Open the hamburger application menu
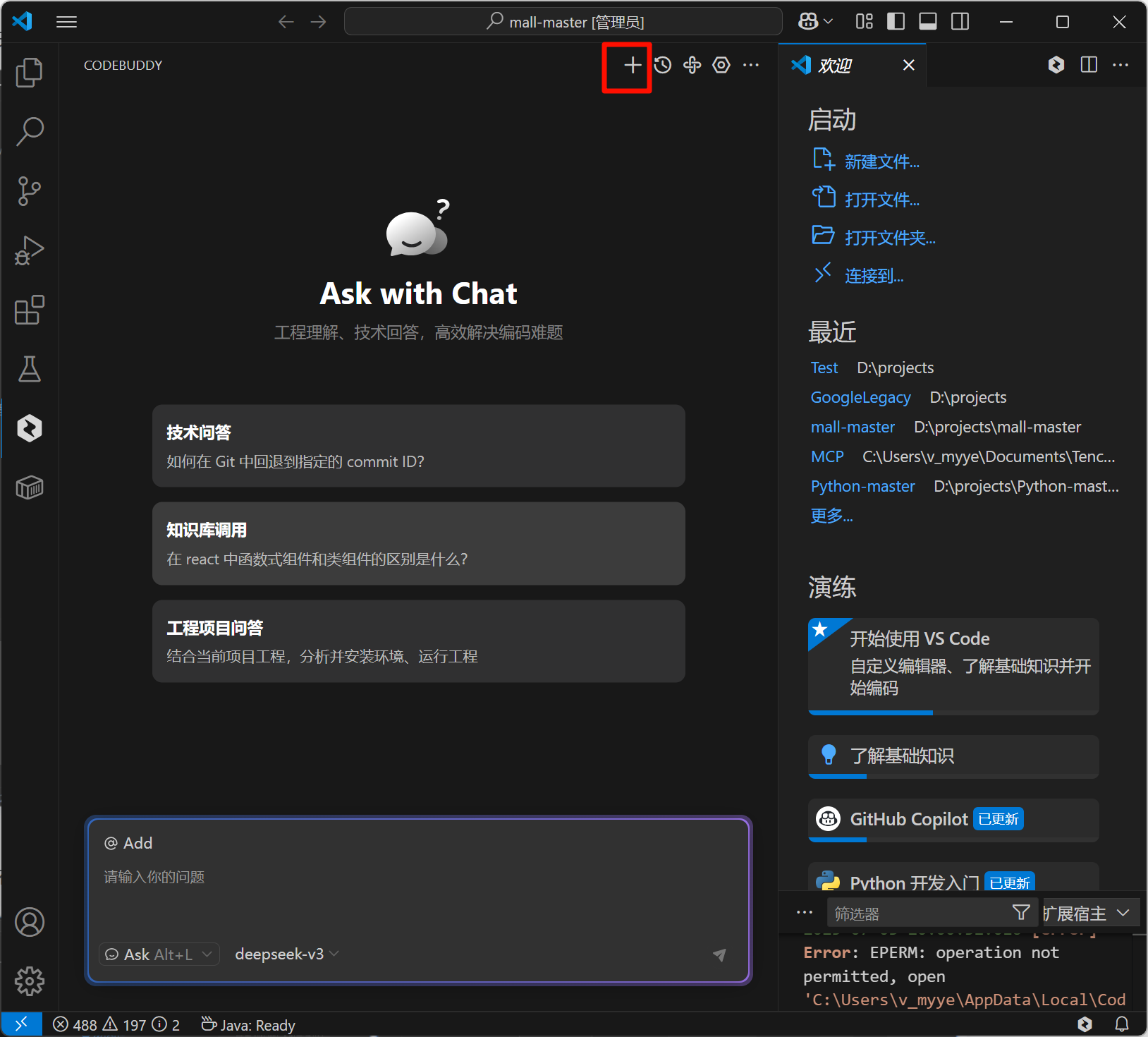This screenshot has height=1037, width=1148. tap(66, 22)
